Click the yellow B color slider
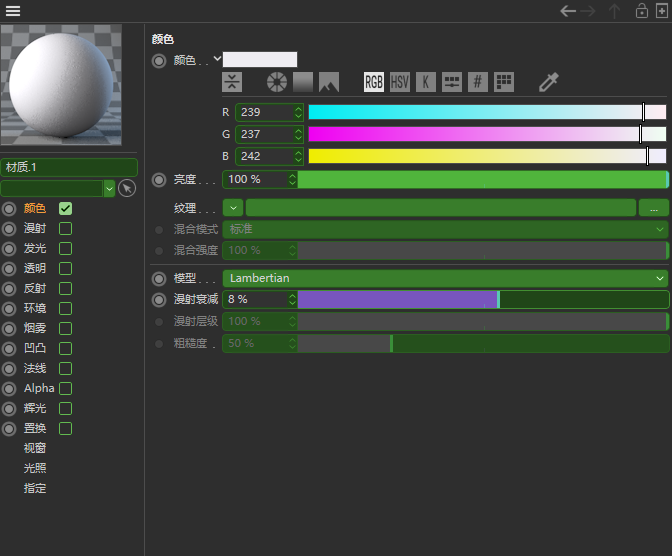Image resolution: width=672 pixels, height=556 pixels. click(x=487, y=156)
